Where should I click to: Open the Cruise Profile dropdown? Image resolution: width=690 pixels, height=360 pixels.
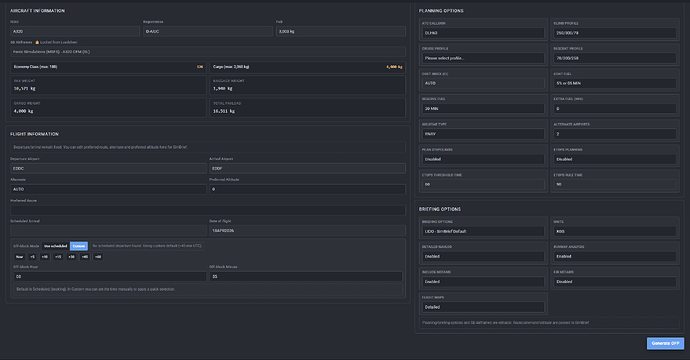(x=483, y=58)
